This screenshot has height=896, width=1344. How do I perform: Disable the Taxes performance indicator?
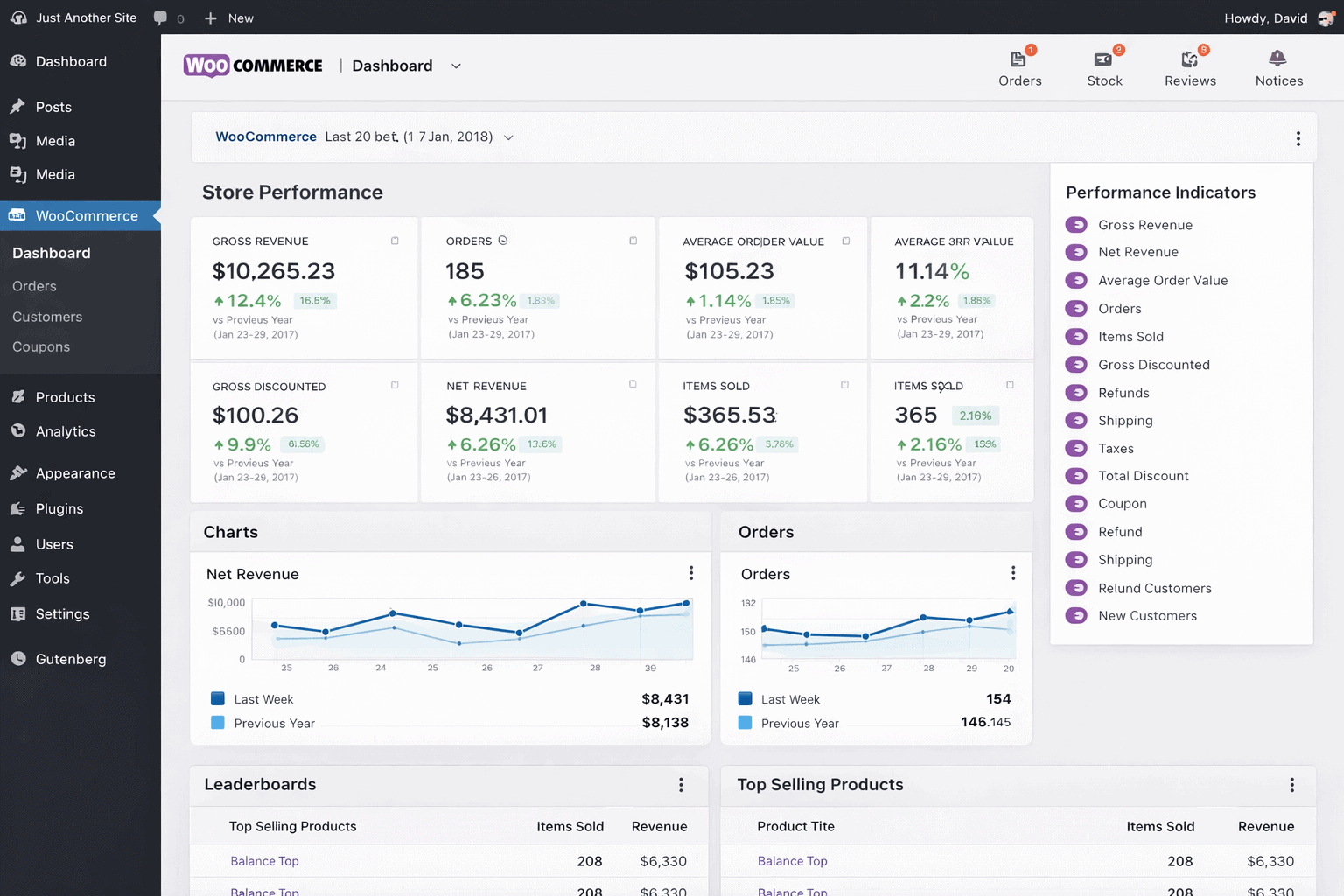click(x=1075, y=448)
